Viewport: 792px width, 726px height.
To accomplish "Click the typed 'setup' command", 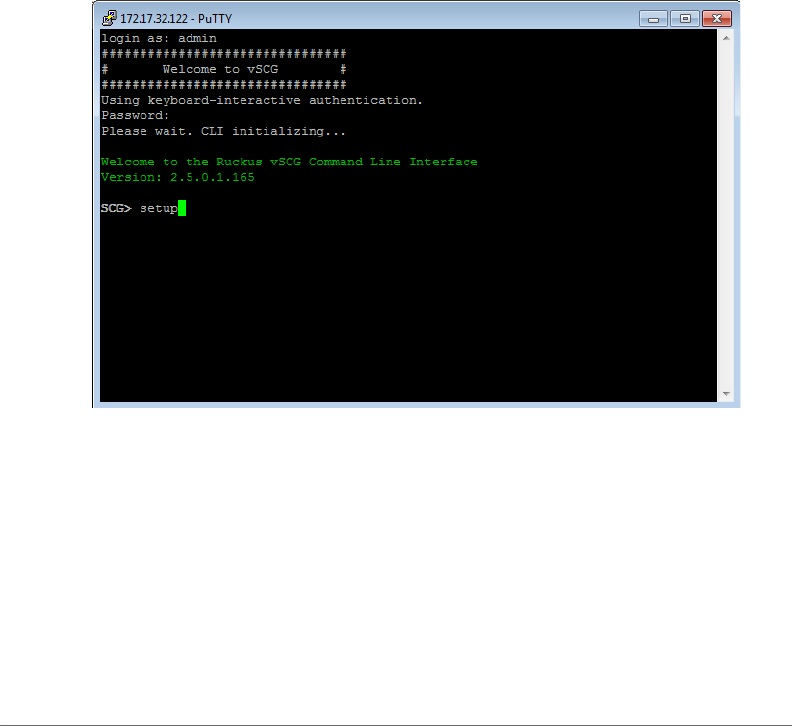I will (x=159, y=209).
